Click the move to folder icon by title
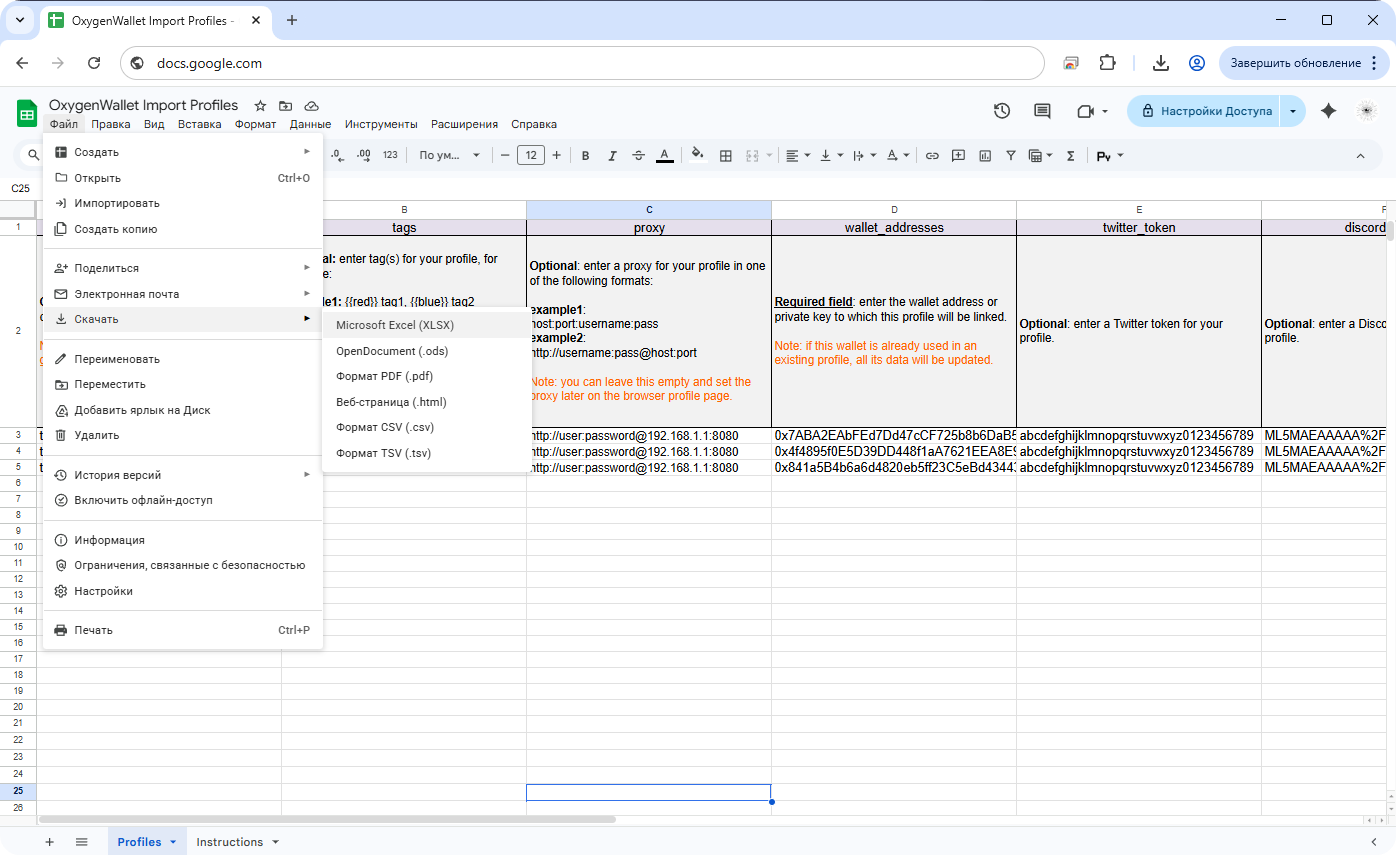This screenshot has height=855, width=1396. coord(286,105)
